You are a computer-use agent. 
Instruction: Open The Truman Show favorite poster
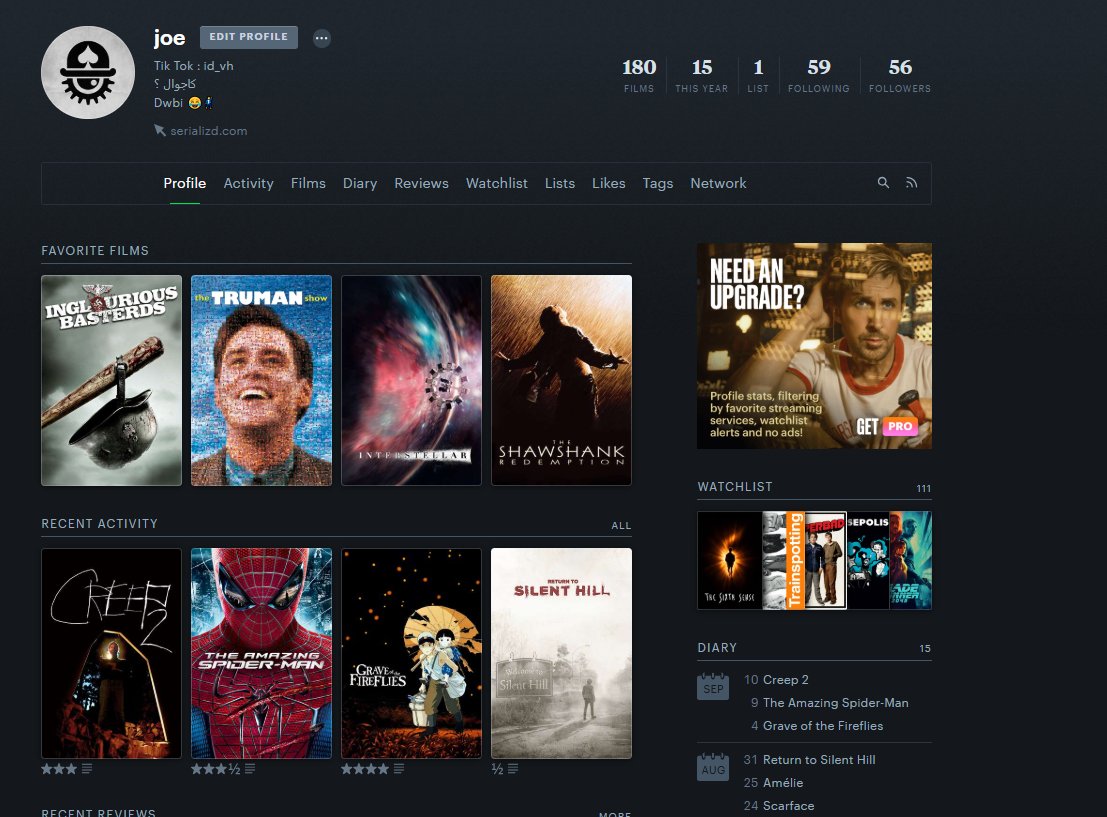pyautogui.click(x=261, y=380)
